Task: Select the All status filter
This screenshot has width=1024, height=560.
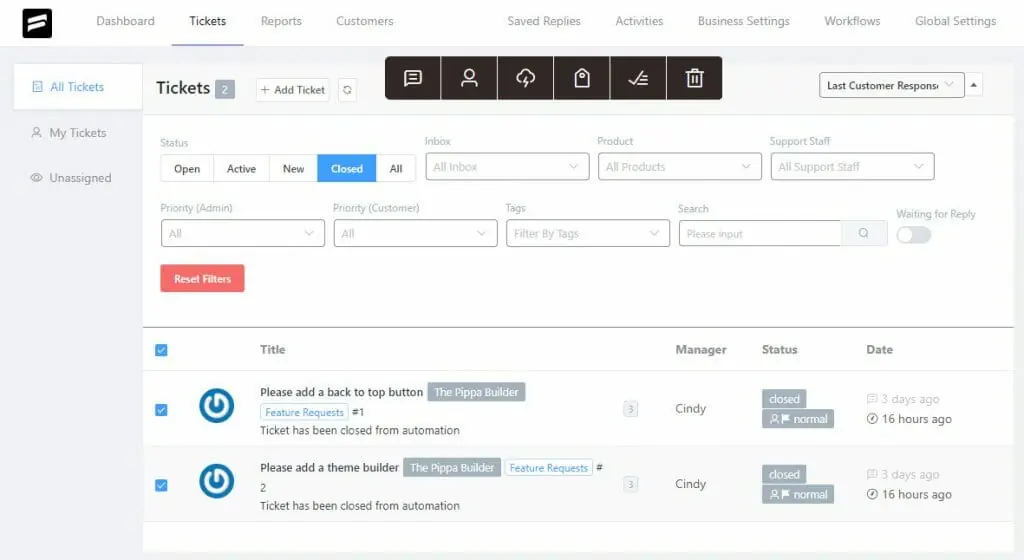Action: click(396, 168)
